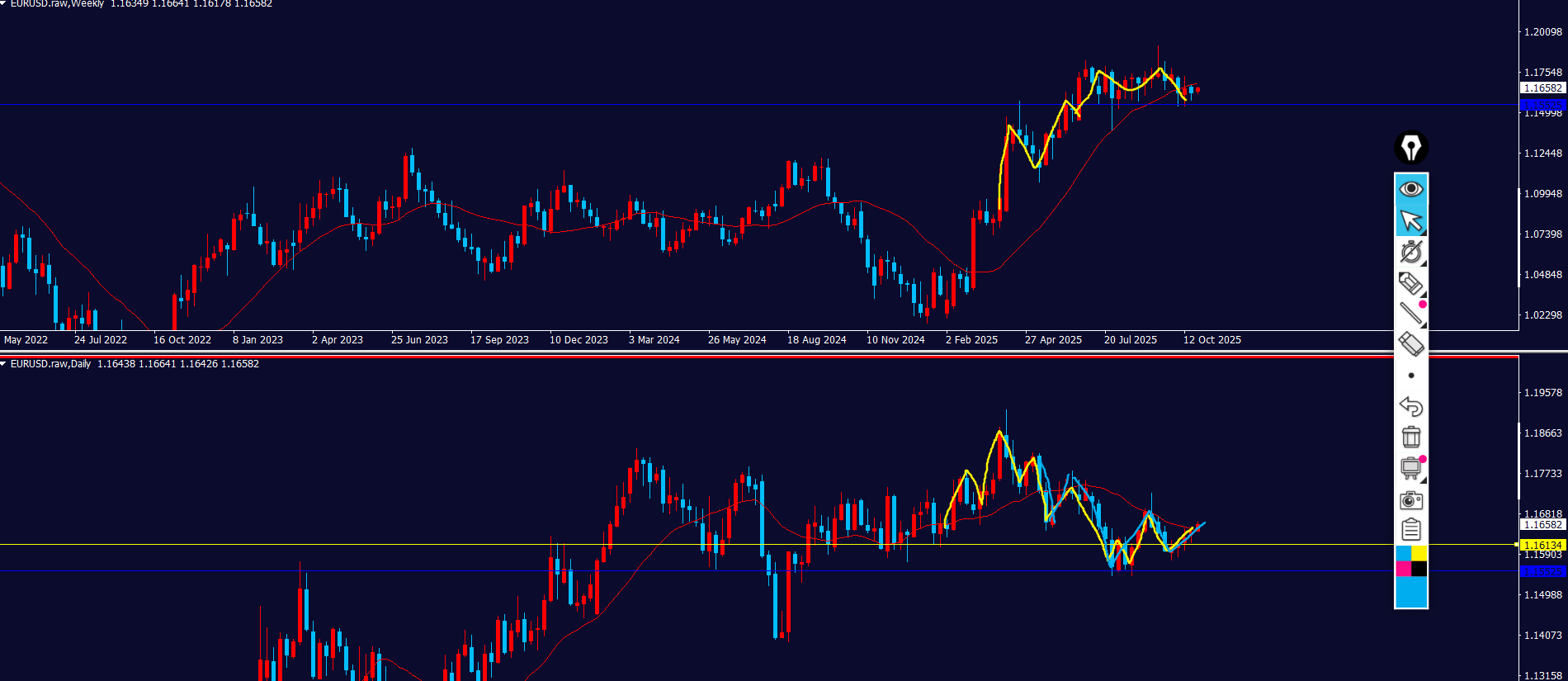
Task: Choose the straight line drawing tool
Action: (x=1411, y=313)
